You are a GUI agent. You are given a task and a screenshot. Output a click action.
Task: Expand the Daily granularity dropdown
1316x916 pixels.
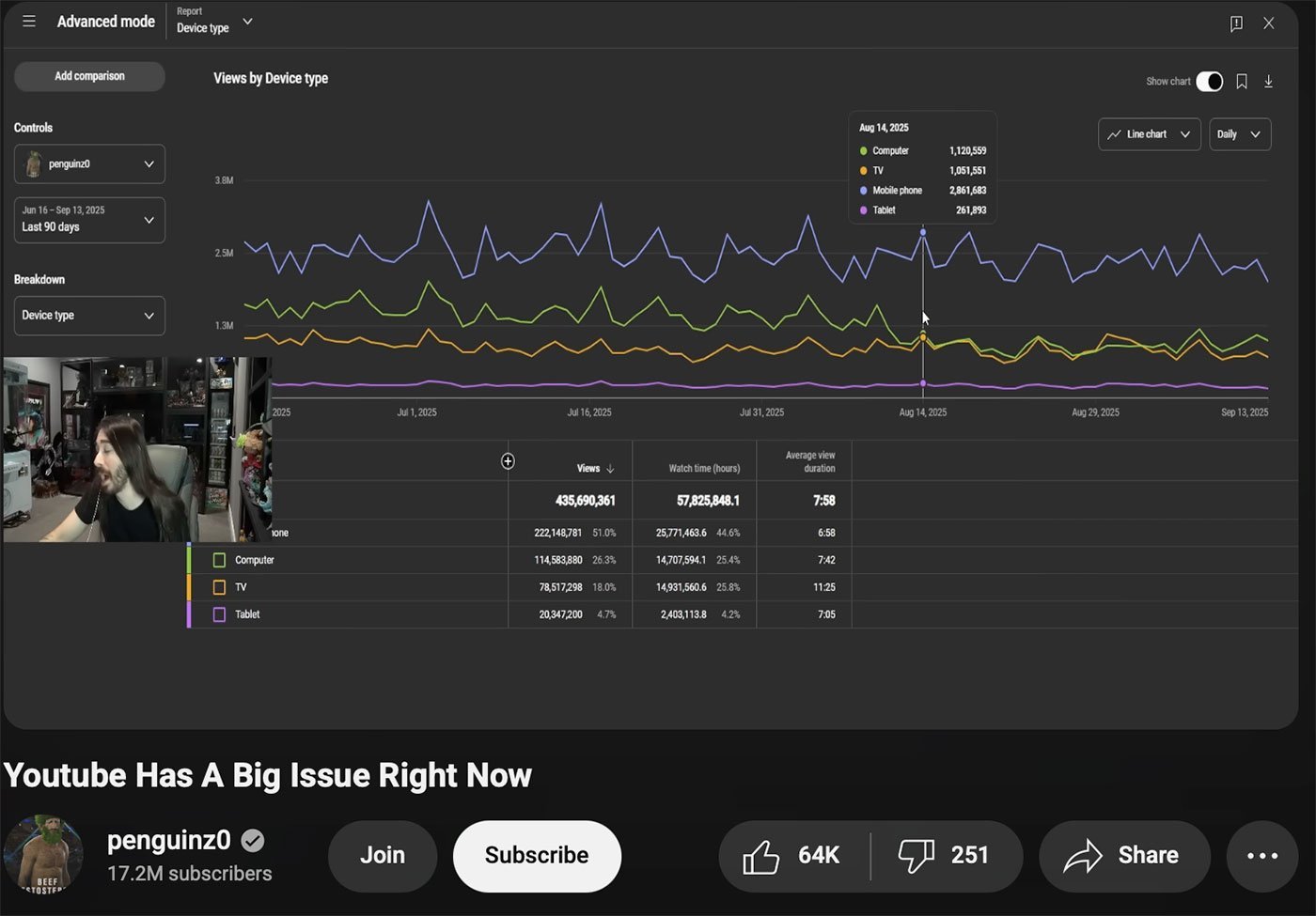coord(1239,134)
